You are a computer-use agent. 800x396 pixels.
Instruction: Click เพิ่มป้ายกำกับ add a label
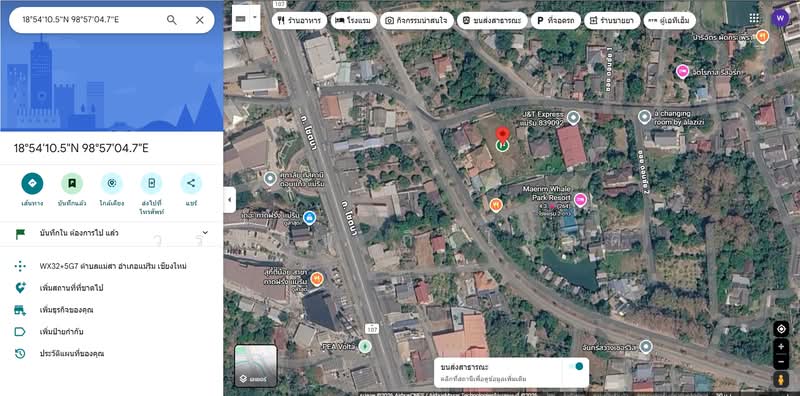point(112,332)
